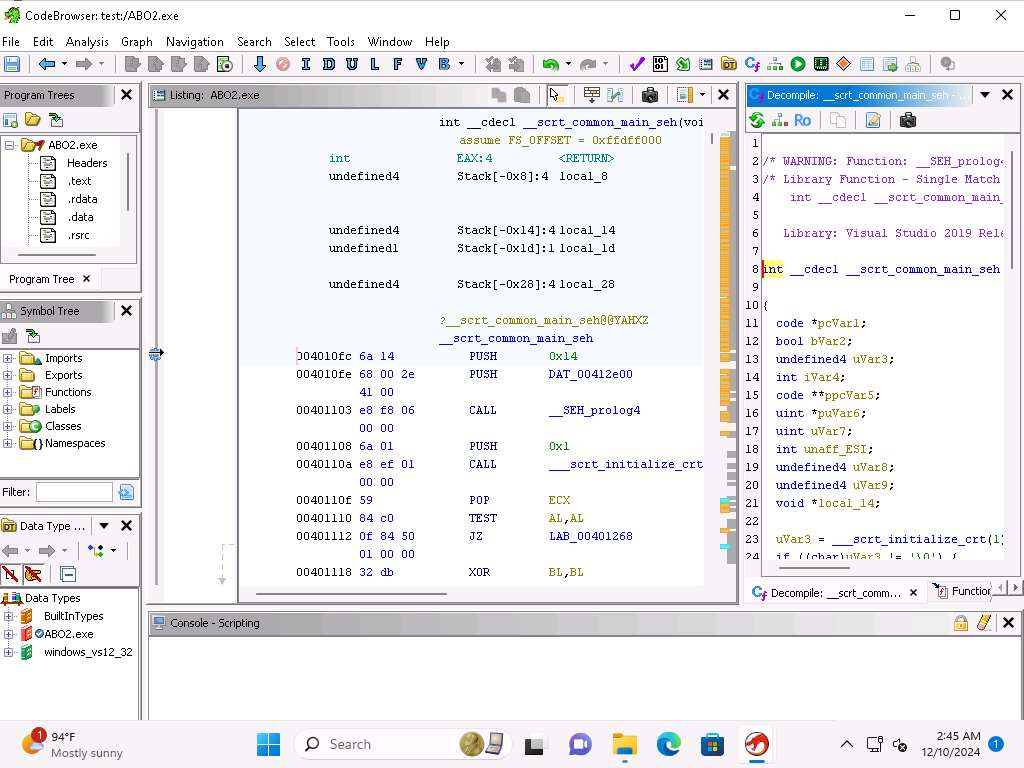Open the Analysis menu
The image size is (1024, 768).
87,42
